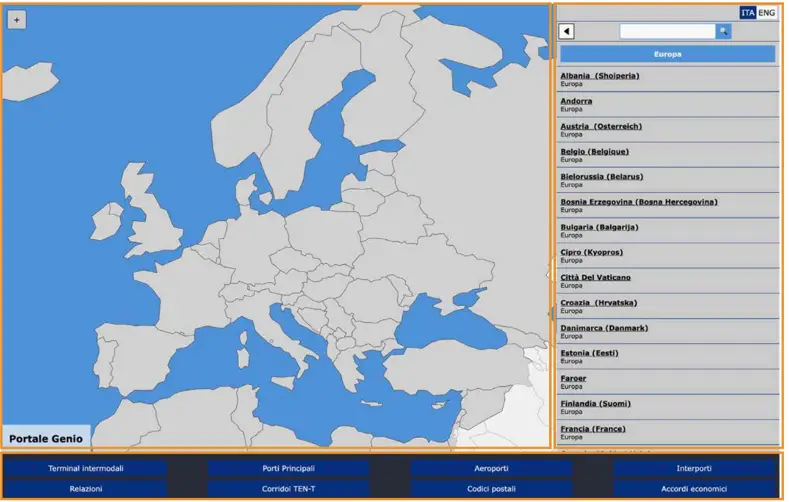Image resolution: width=789 pixels, height=502 pixels.
Task: Switch language to ITA
Action: (748, 13)
